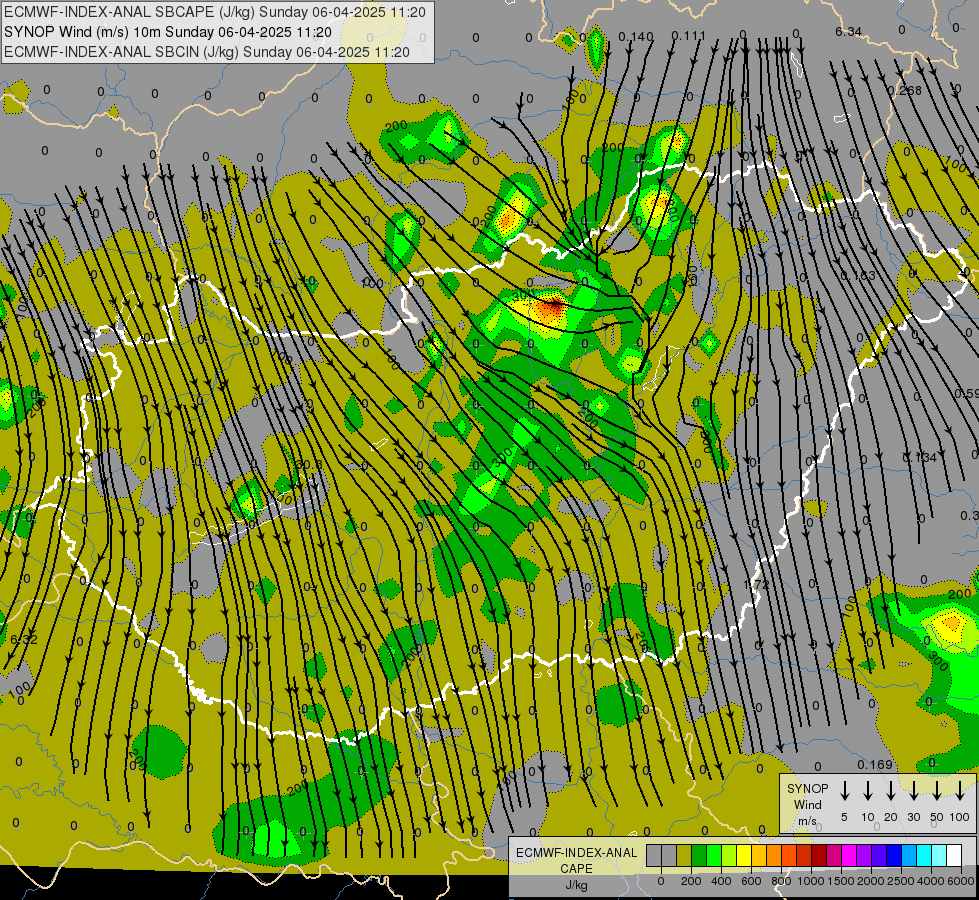Screen dimensions: 979x900
Task: Click the '6.34' value on the map
Action: pos(849,32)
